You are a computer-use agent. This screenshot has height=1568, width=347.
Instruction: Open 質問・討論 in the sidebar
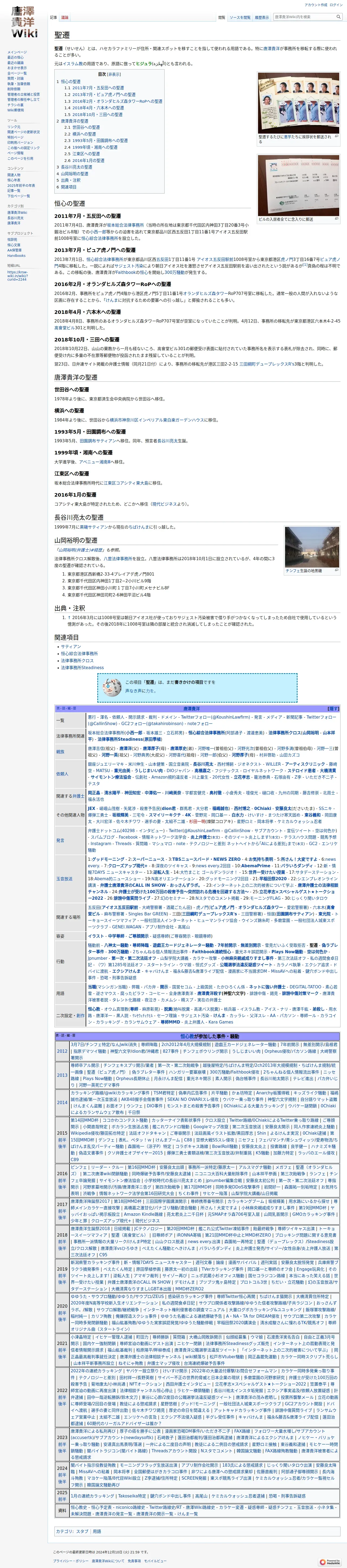(x=15, y=78)
